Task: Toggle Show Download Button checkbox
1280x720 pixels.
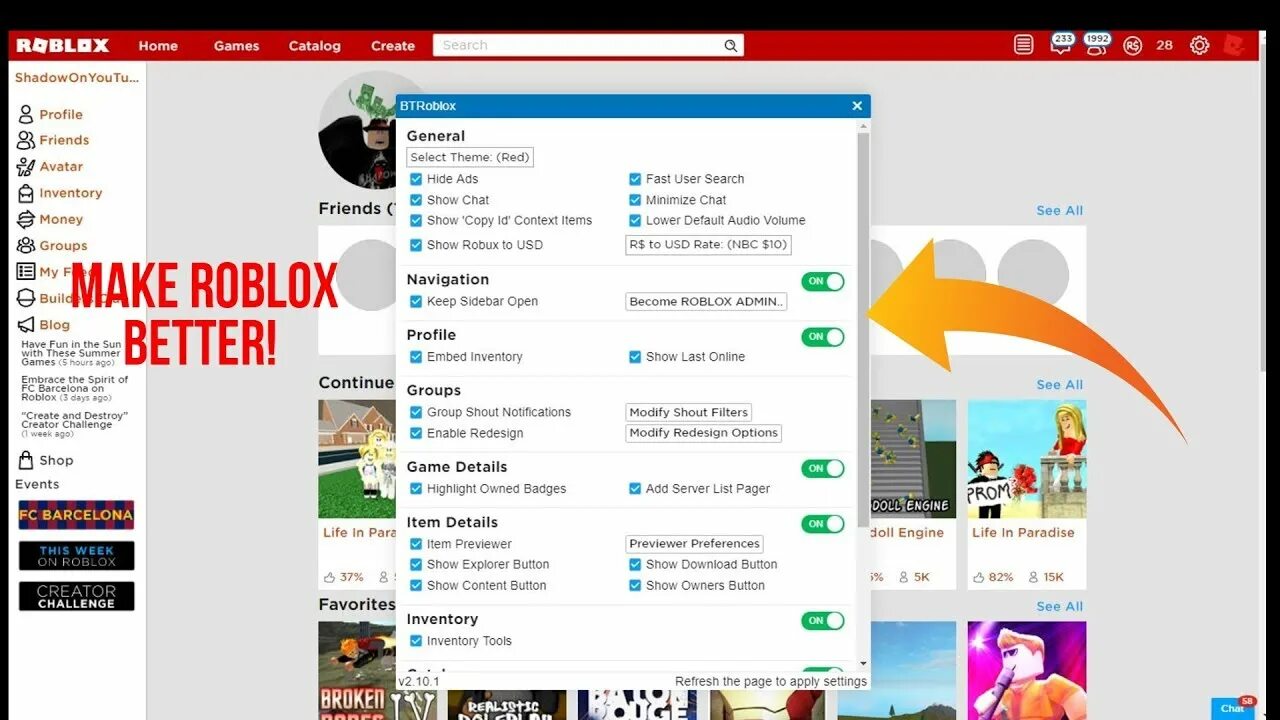Action: [635, 565]
